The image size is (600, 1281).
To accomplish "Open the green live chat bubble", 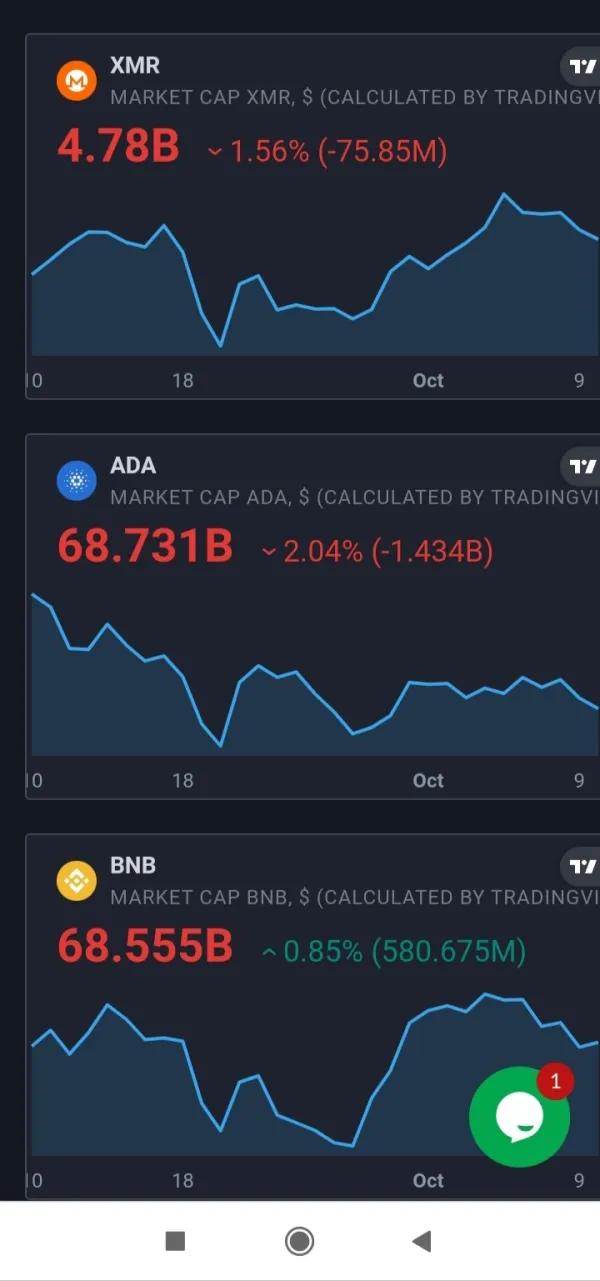I will [518, 1118].
